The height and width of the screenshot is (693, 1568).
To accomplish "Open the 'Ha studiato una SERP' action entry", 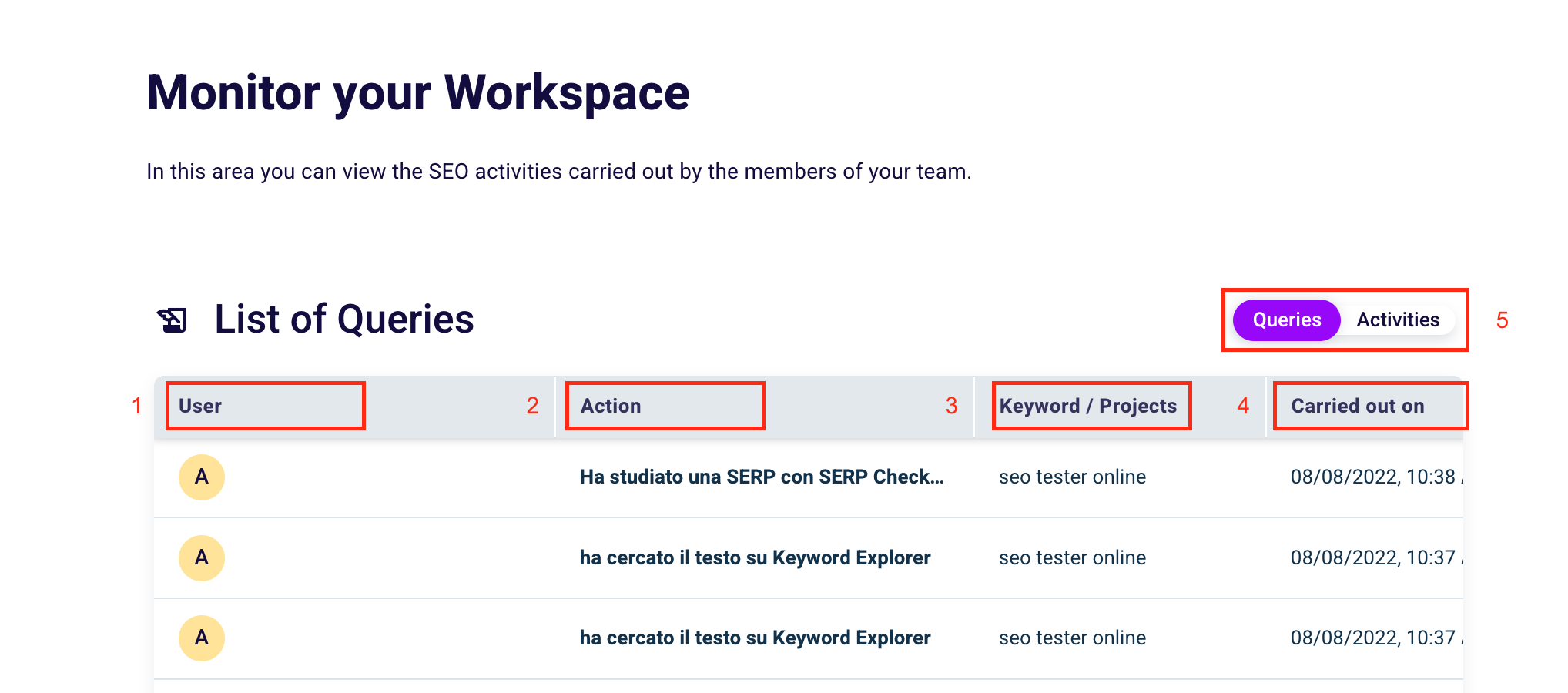I will [761, 477].
